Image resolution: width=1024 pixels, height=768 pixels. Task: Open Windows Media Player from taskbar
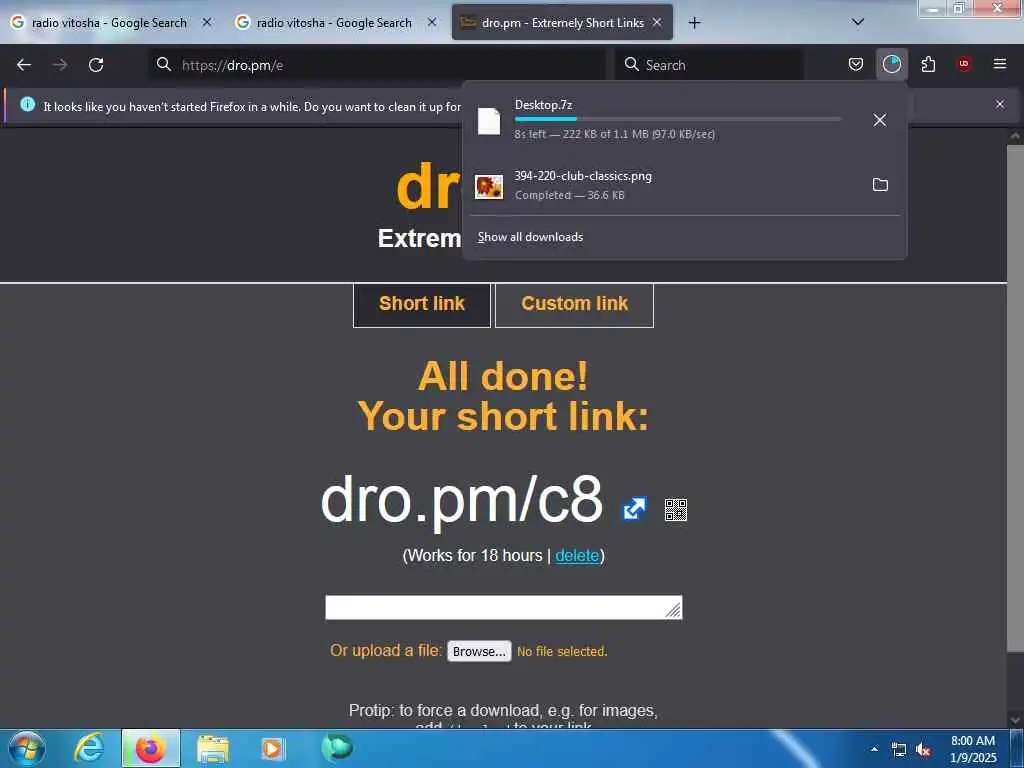[x=272, y=748]
